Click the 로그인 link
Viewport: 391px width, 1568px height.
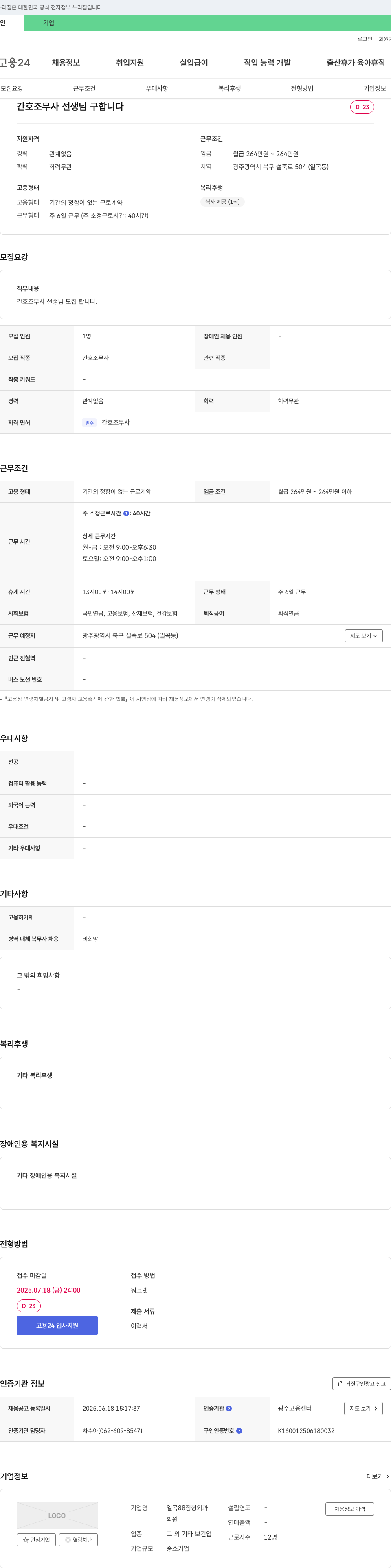pyautogui.click(x=365, y=39)
